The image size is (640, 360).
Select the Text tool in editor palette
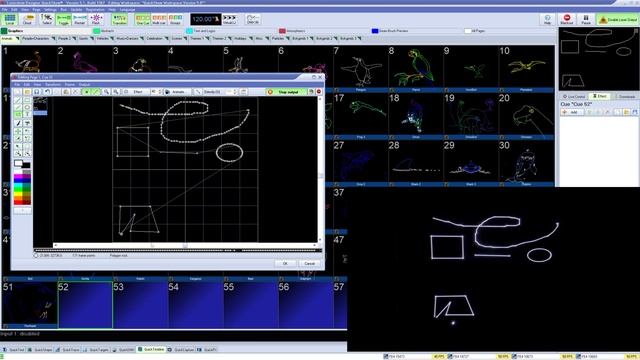coord(27,115)
